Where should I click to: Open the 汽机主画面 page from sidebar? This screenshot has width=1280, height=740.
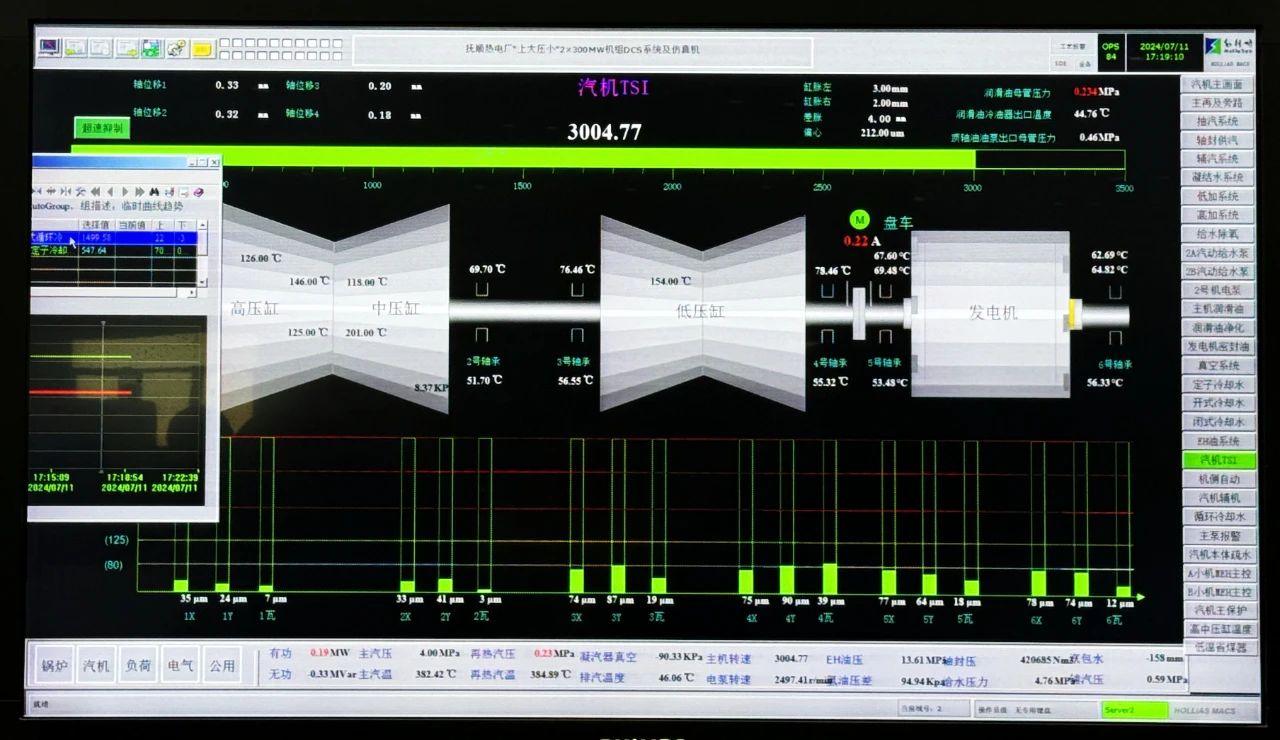(1217, 84)
